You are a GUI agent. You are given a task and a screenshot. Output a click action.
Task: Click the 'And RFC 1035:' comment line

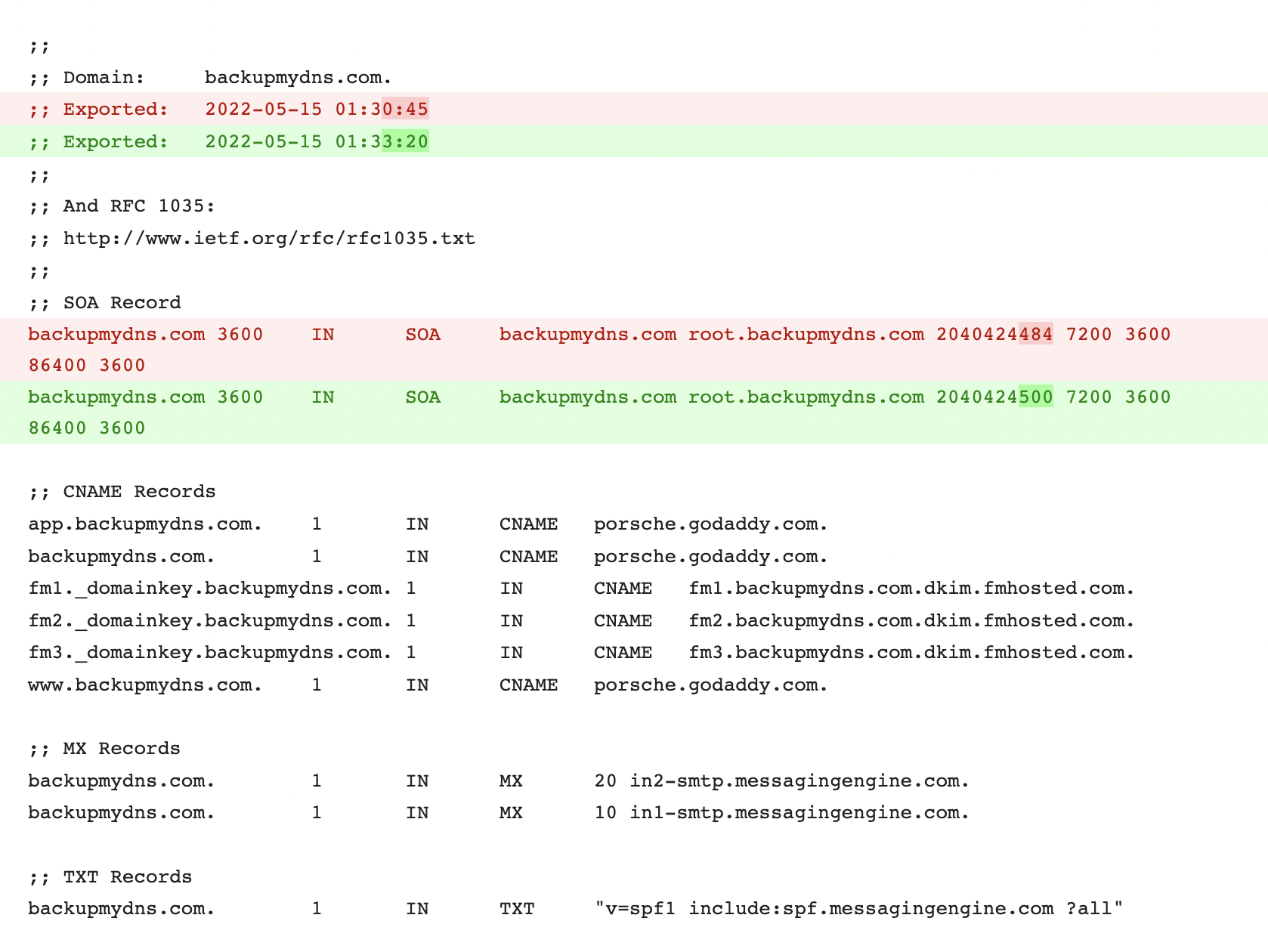122,206
